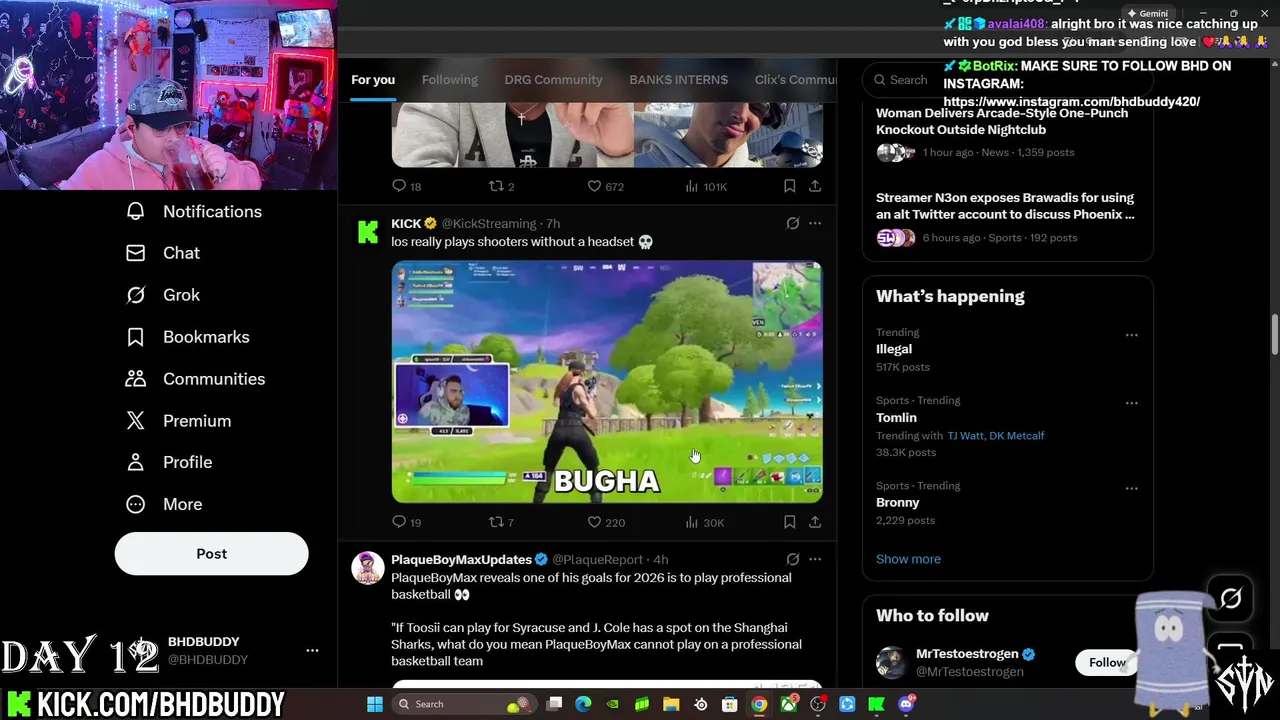Repost the KICK post with 7 reposts
Screen dimensions: 1280x720
(501, 522)
